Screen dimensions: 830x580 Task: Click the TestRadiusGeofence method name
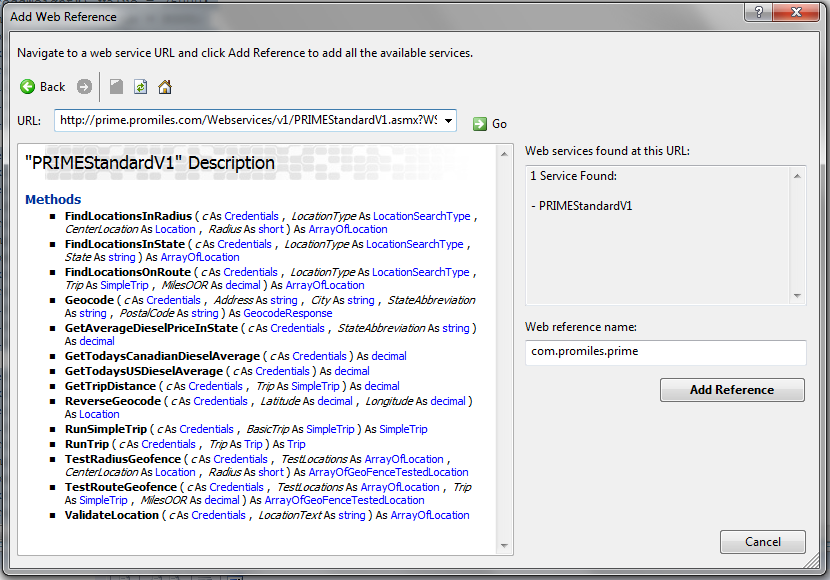tap(123, 459)
